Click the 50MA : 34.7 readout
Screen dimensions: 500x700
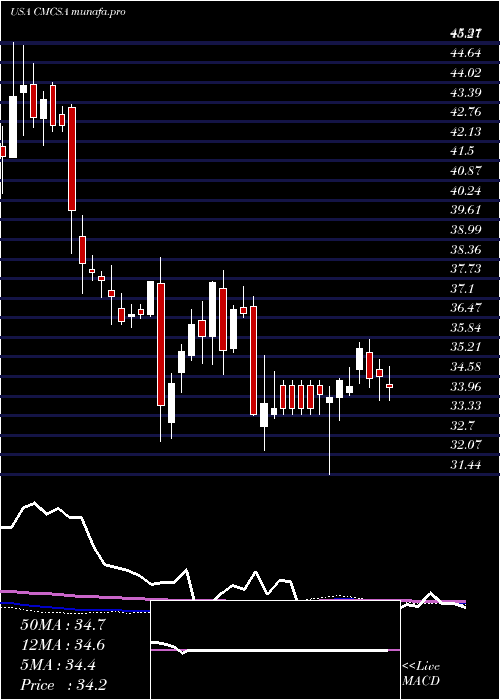tap(63, 625)
